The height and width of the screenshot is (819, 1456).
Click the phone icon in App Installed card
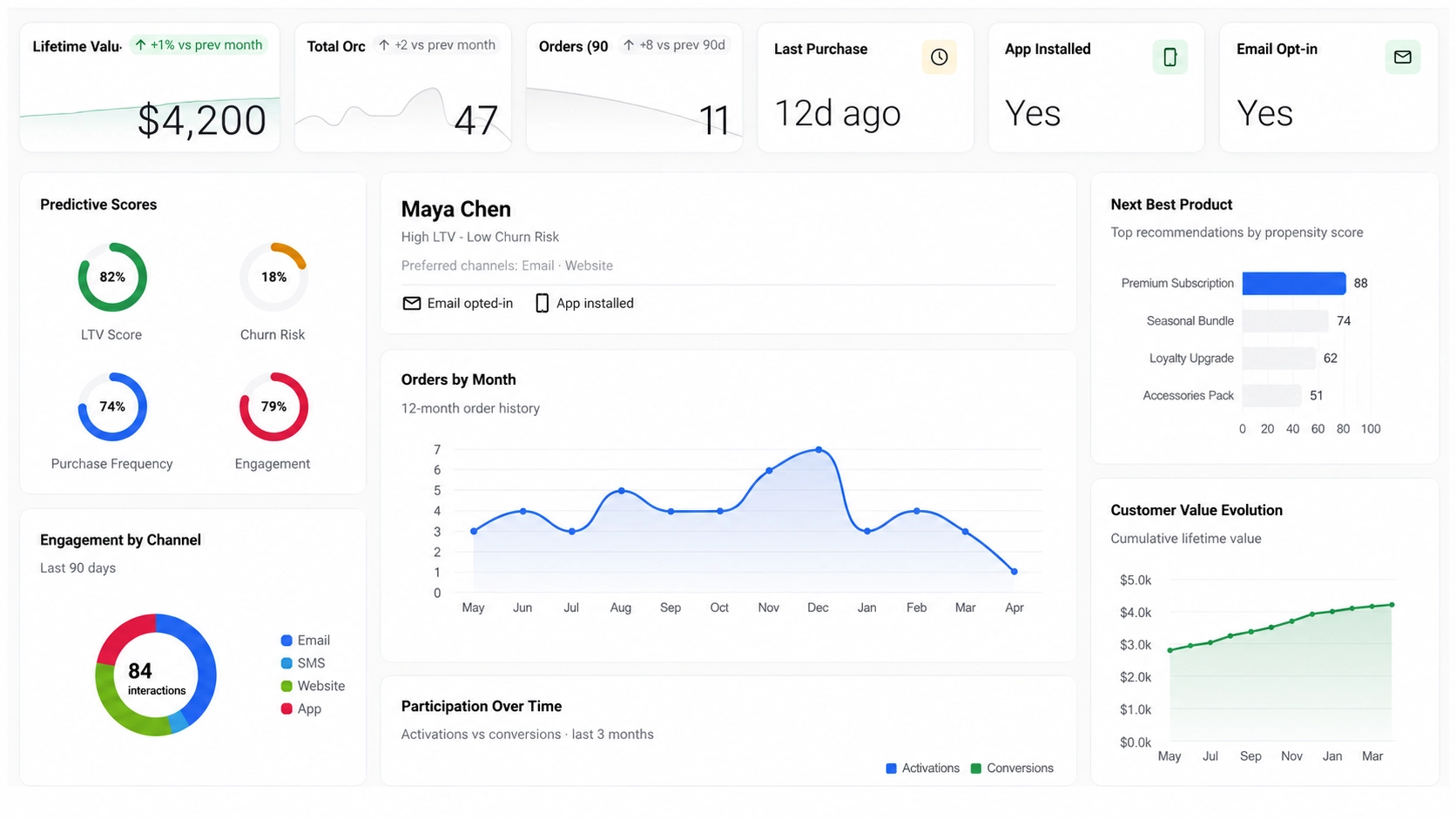1170,57
